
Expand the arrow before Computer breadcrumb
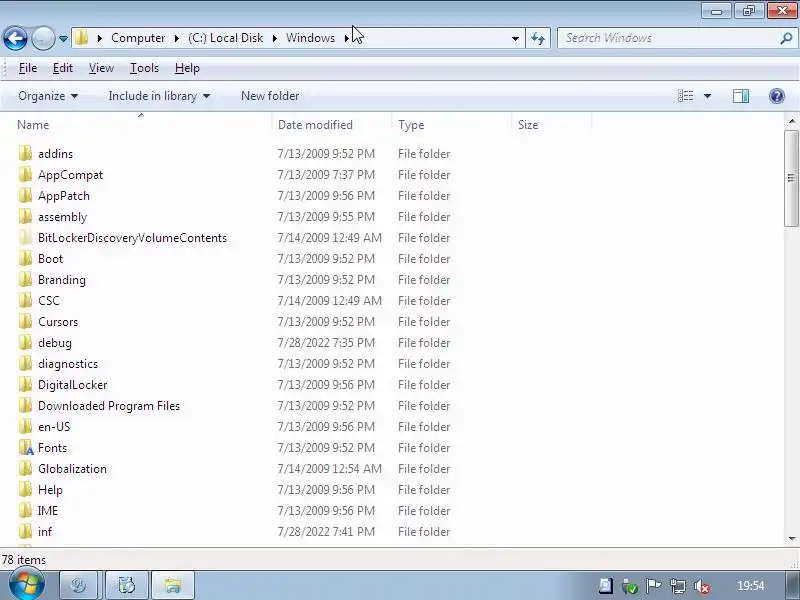[x=100, y=38]
